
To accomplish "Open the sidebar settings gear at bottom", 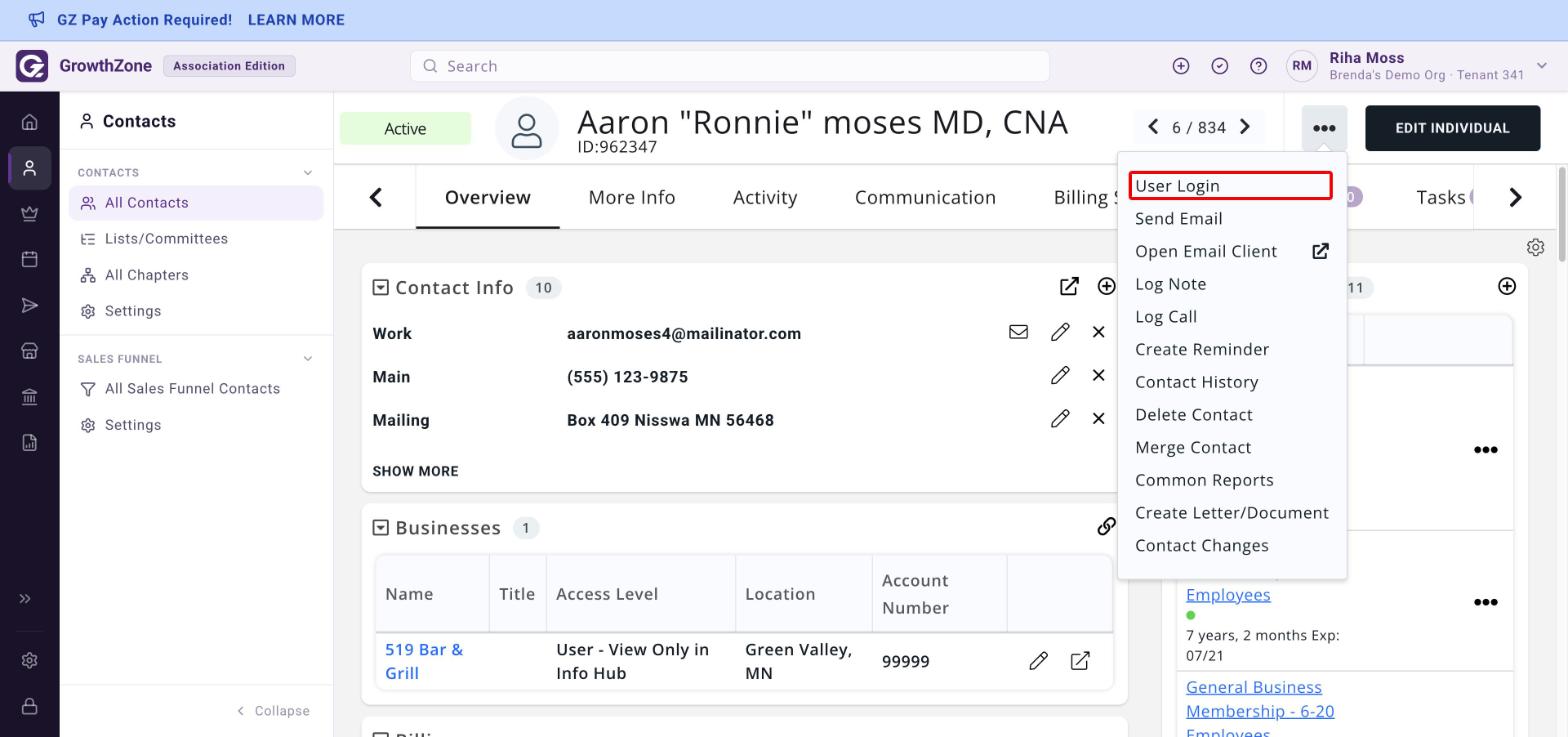I will point(30,660).
